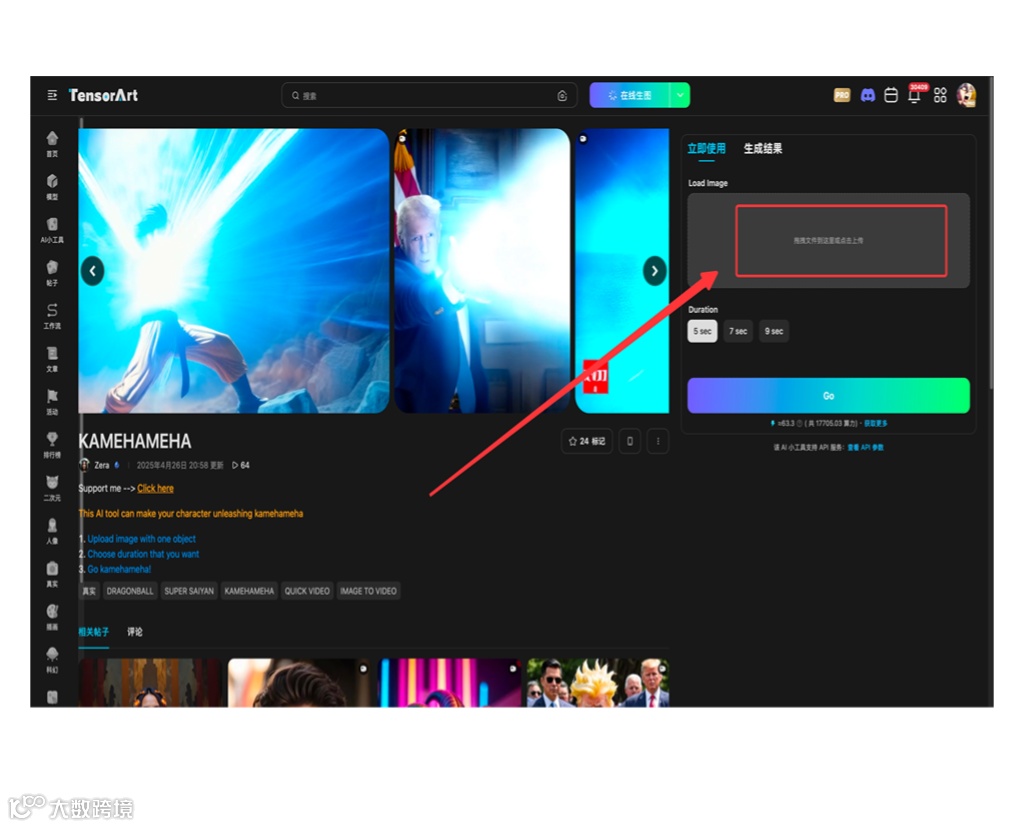The image size is (1024, 827).
Task: Open the 人像 portrait category icon
Action: 52,532
